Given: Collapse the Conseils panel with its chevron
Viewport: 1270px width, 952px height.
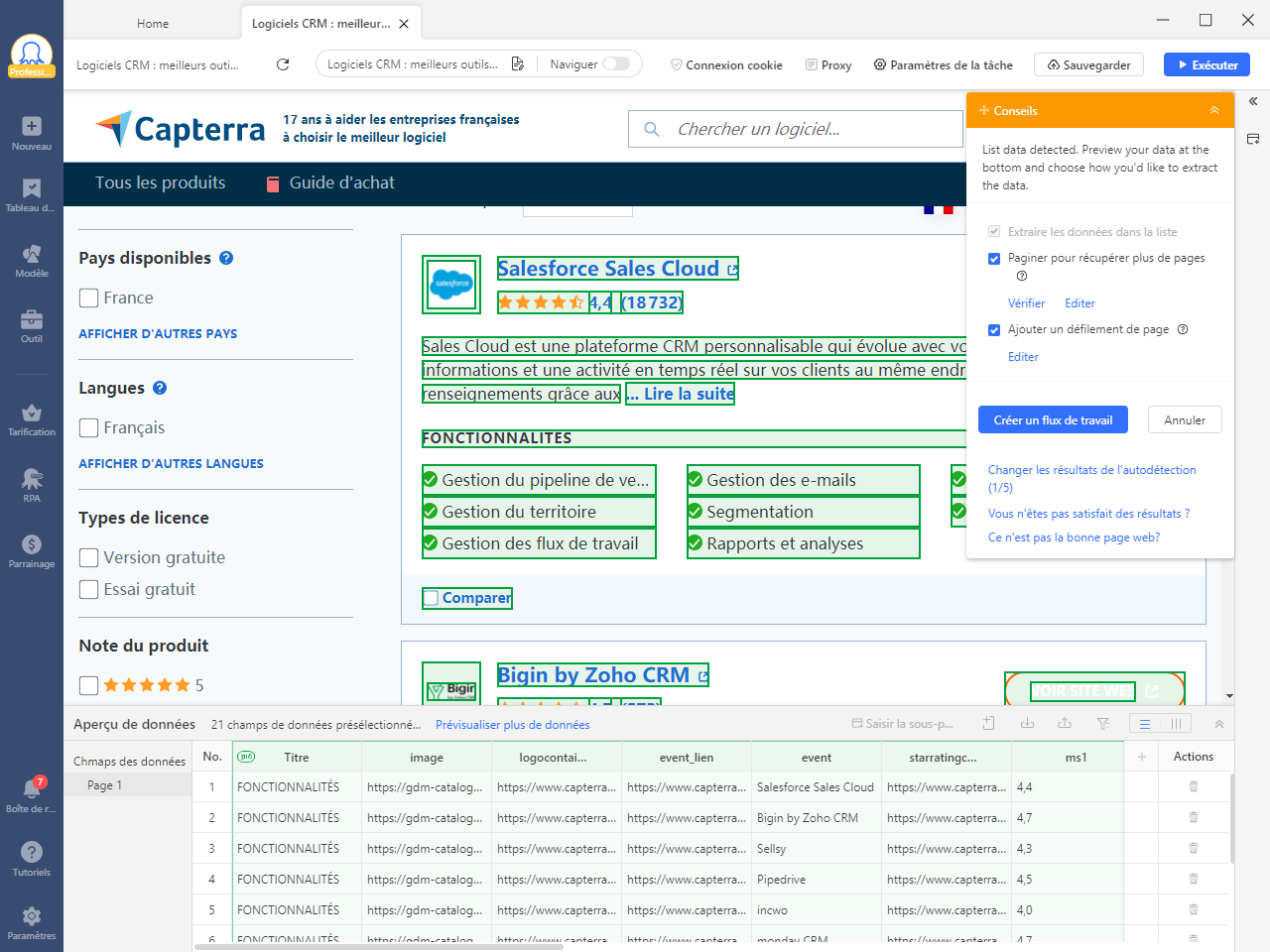Looking at the screenshot, I should 1214,110.
